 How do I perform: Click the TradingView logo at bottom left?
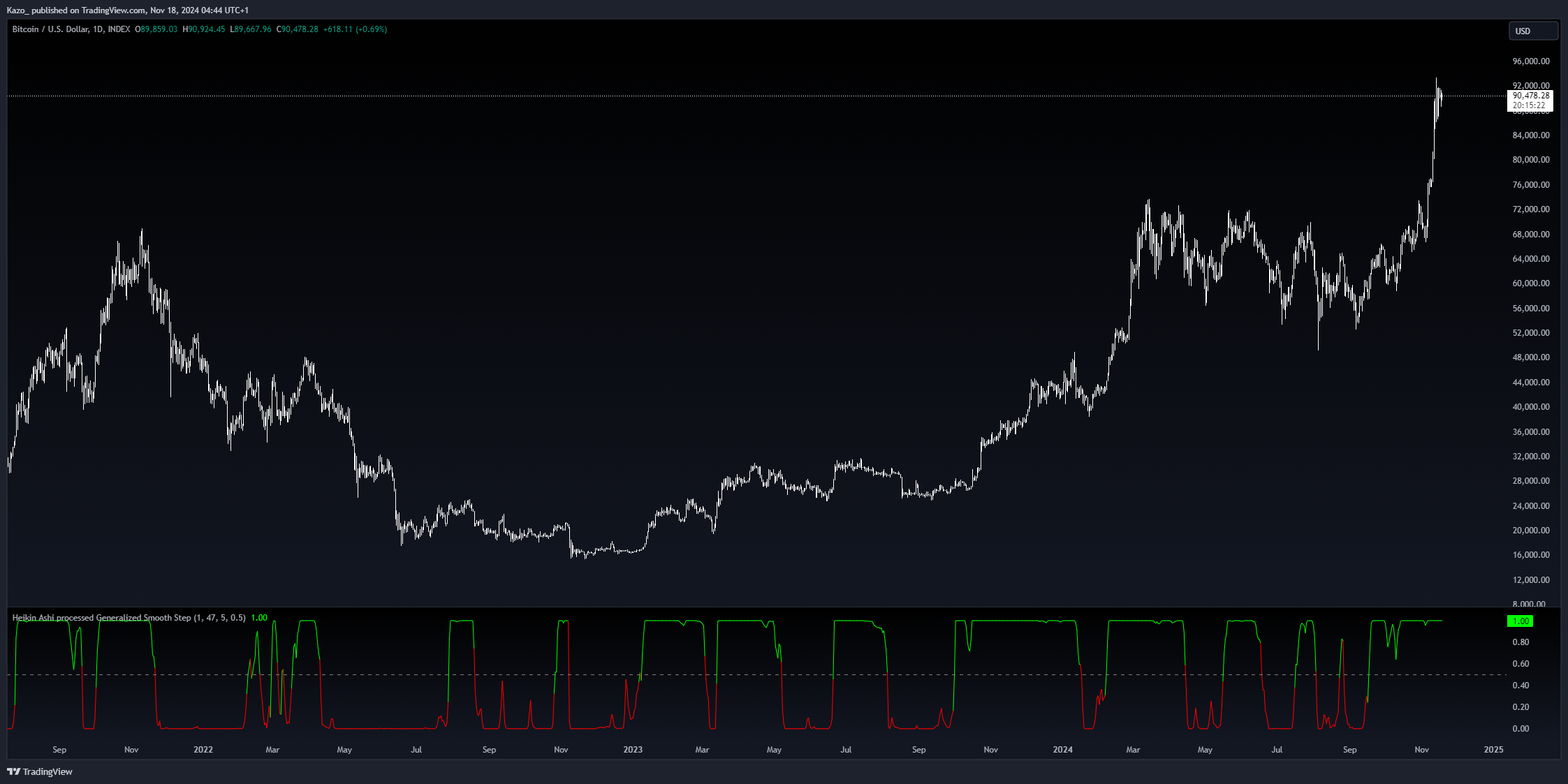point(40,771)
